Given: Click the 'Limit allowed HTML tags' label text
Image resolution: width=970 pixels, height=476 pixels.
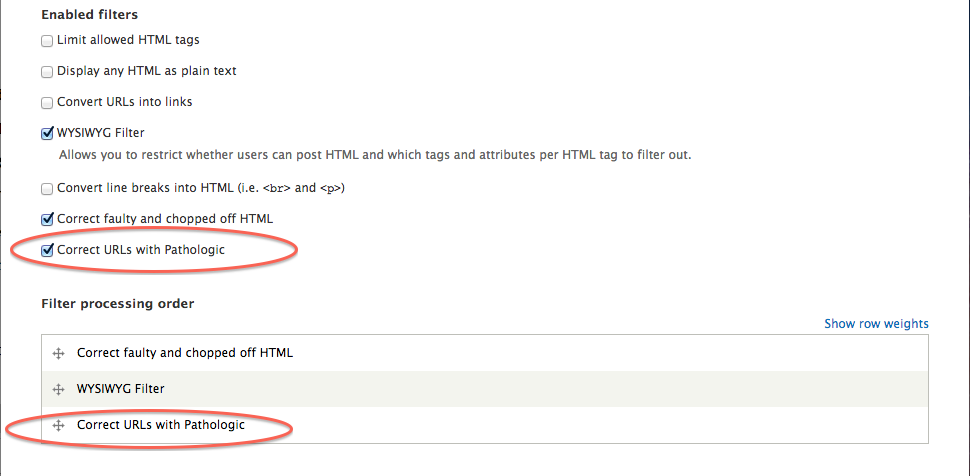Looking at the screenshot, I should (128, 41).
